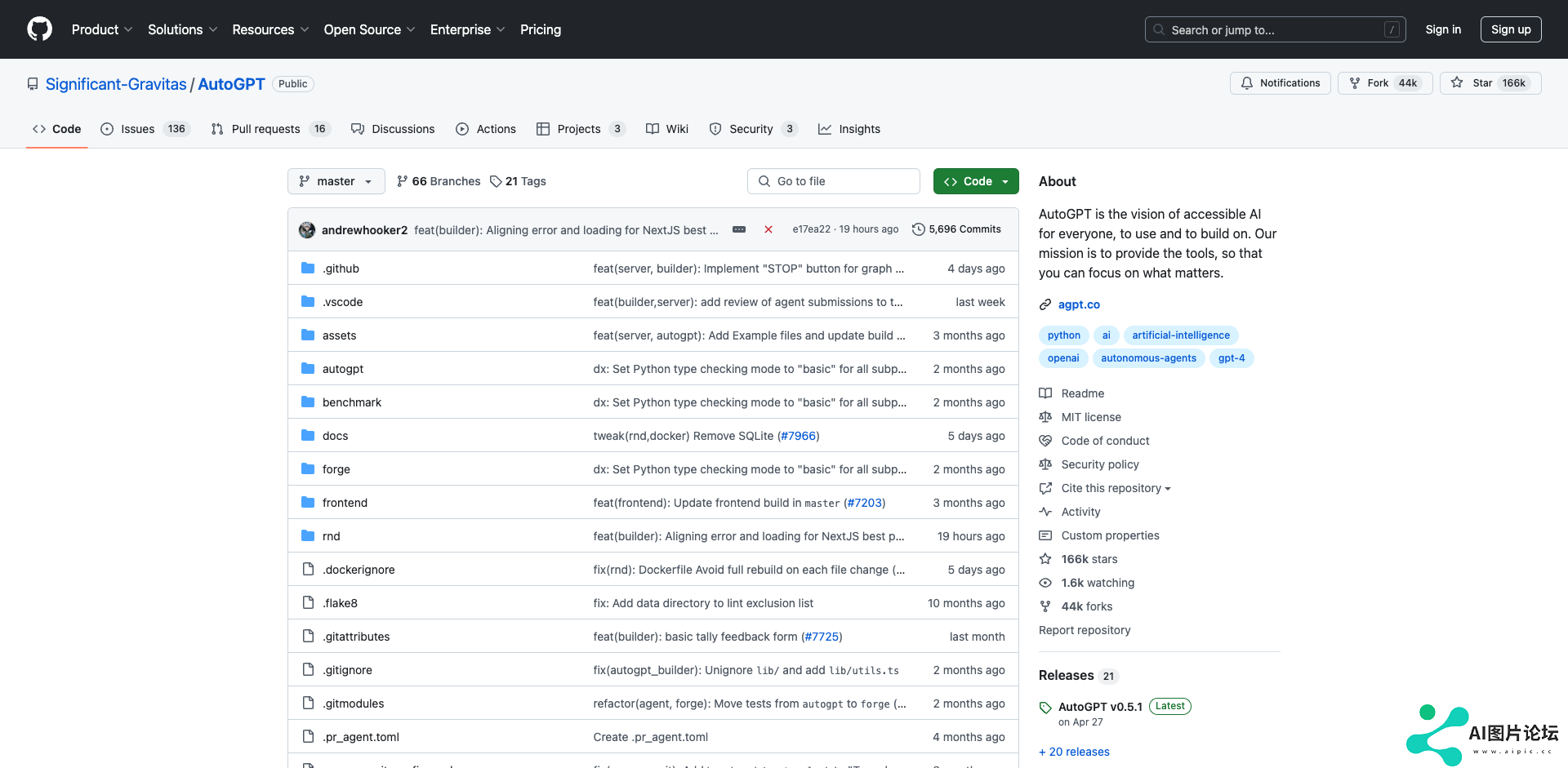Click the forge folder icon
1568x768 pixels.
coord(308,468)
